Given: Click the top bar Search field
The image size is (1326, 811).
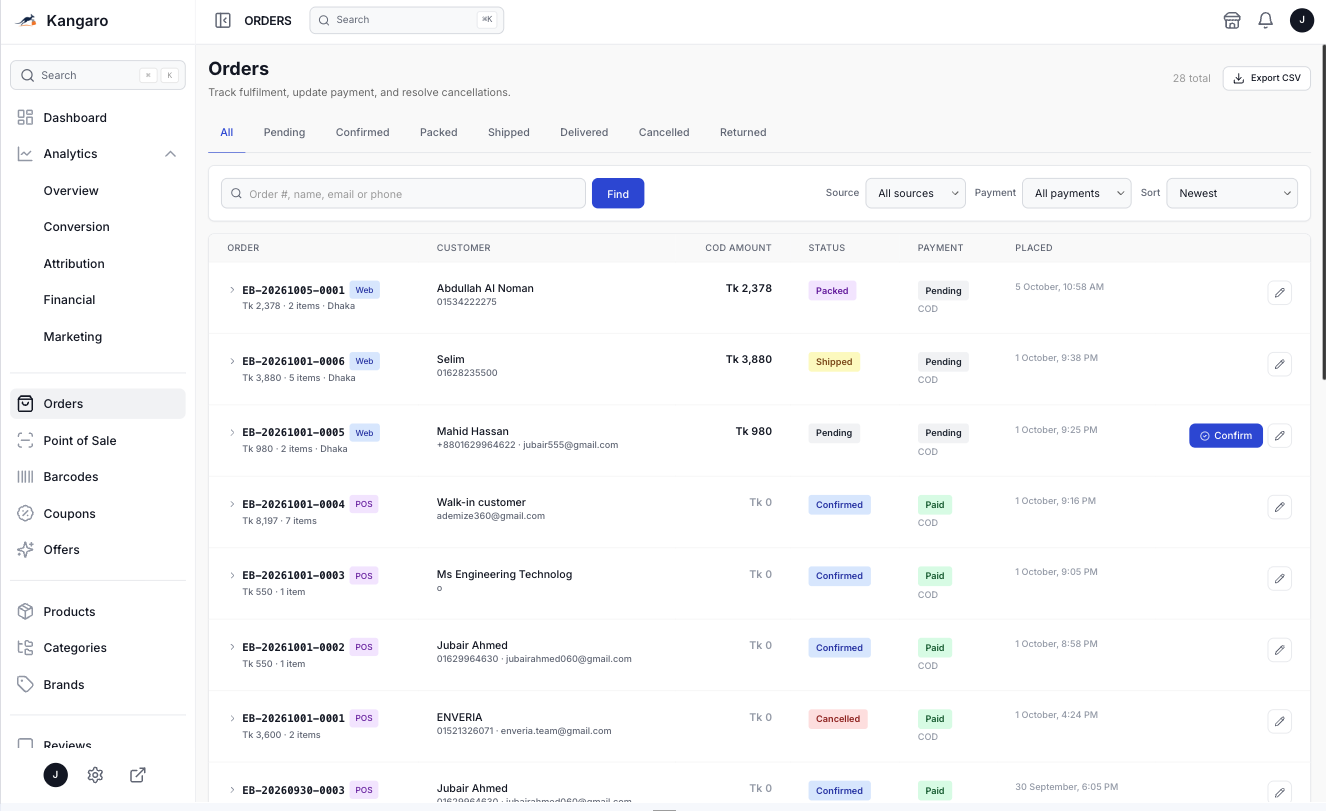Looking at the screenshot, I should coord(406,20).
